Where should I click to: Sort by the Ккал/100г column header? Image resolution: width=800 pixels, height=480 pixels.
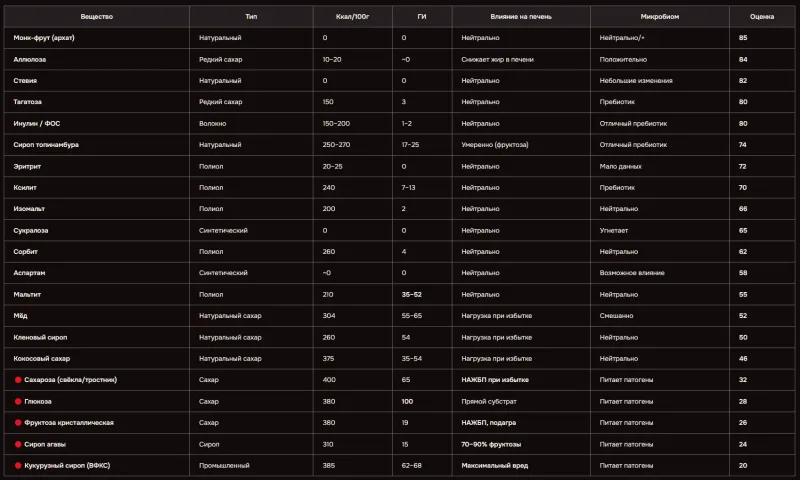pos(353,17)
